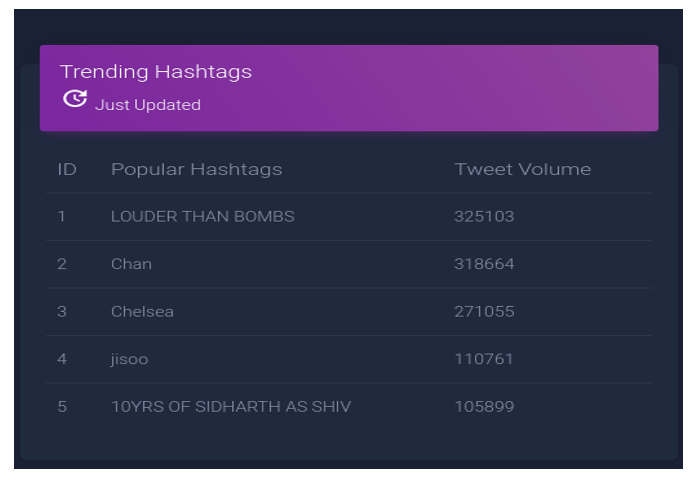Screen dimensions: 696x481
Task: Open the Chan hashtag row
Action: point(131,264)
